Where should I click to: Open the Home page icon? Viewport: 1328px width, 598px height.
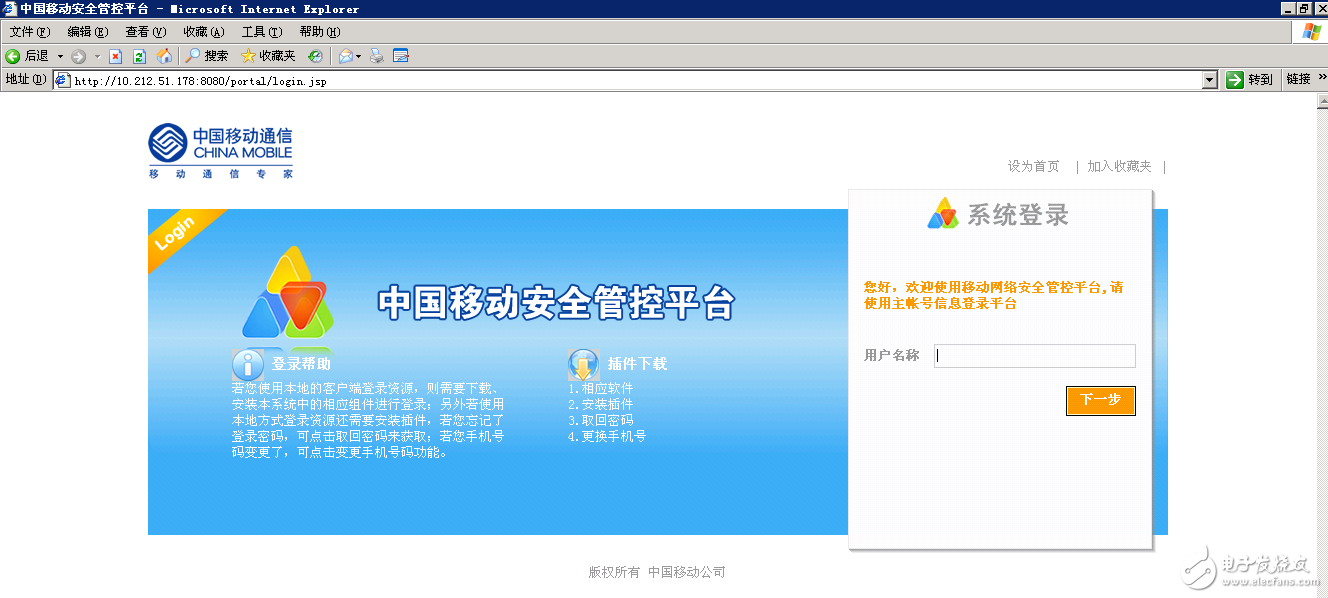coord(163,56)
